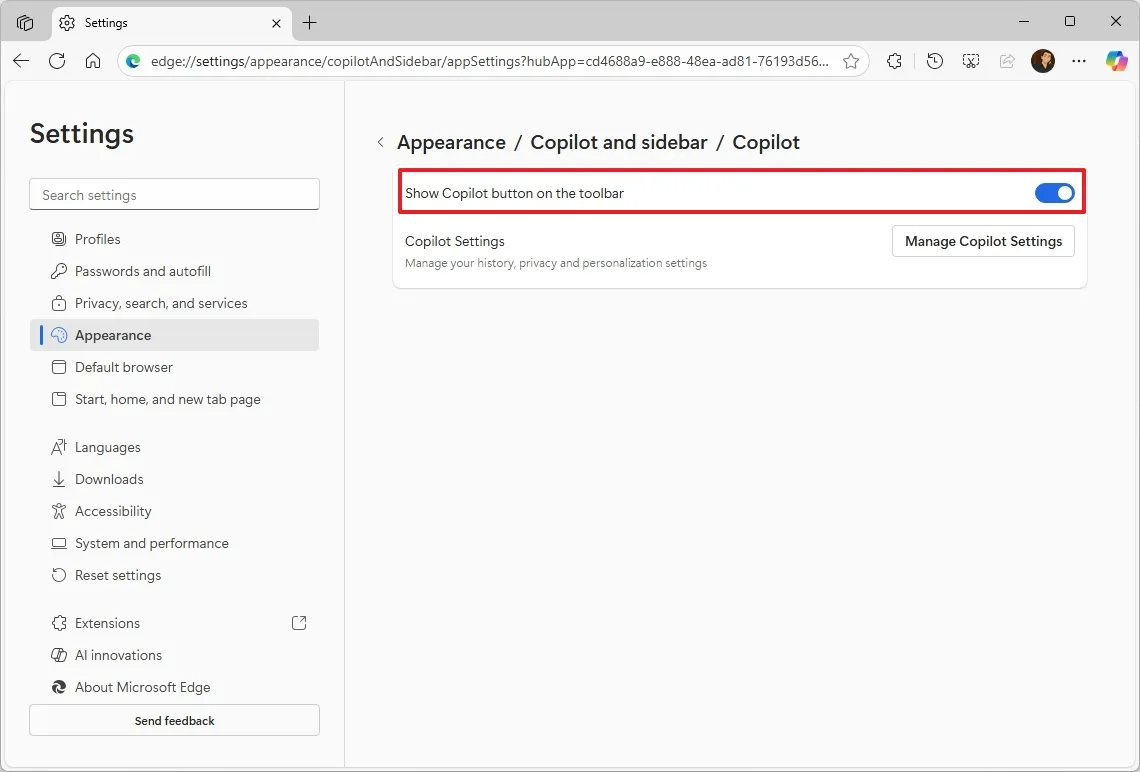
Task: Start a Web Capture screenshot
Action: (970, 61)
